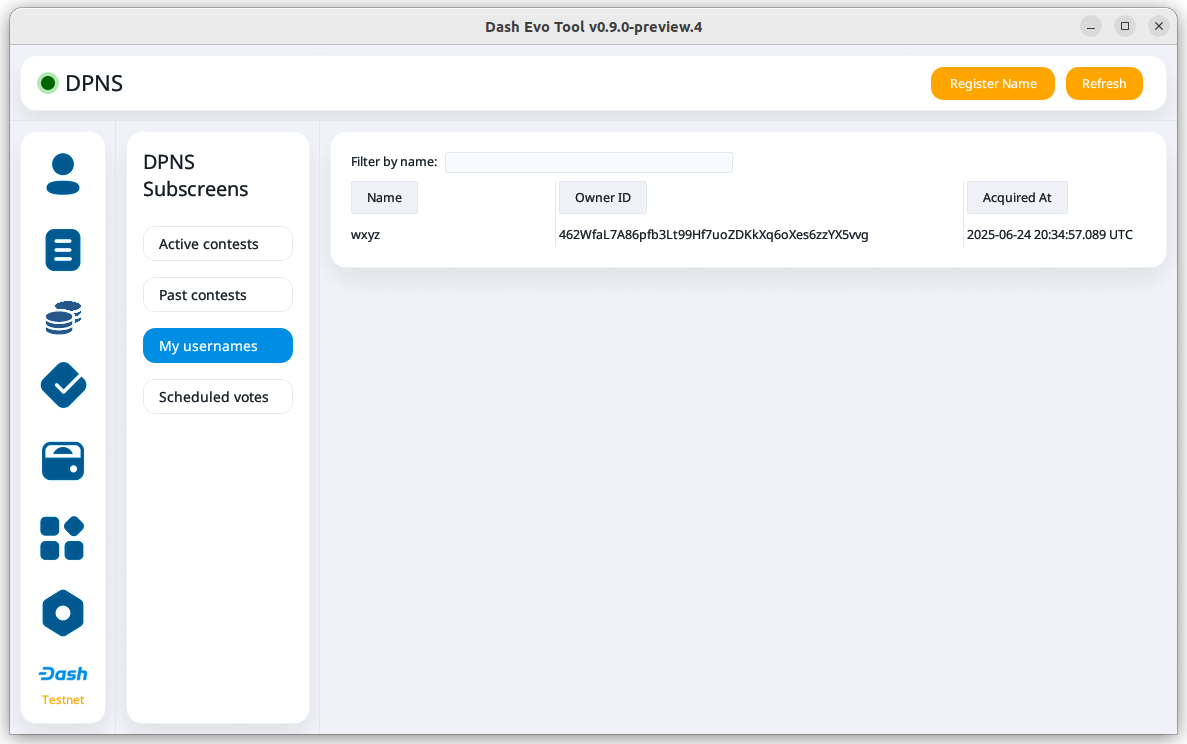Select the My usernames subscreen

coord(218,346)
